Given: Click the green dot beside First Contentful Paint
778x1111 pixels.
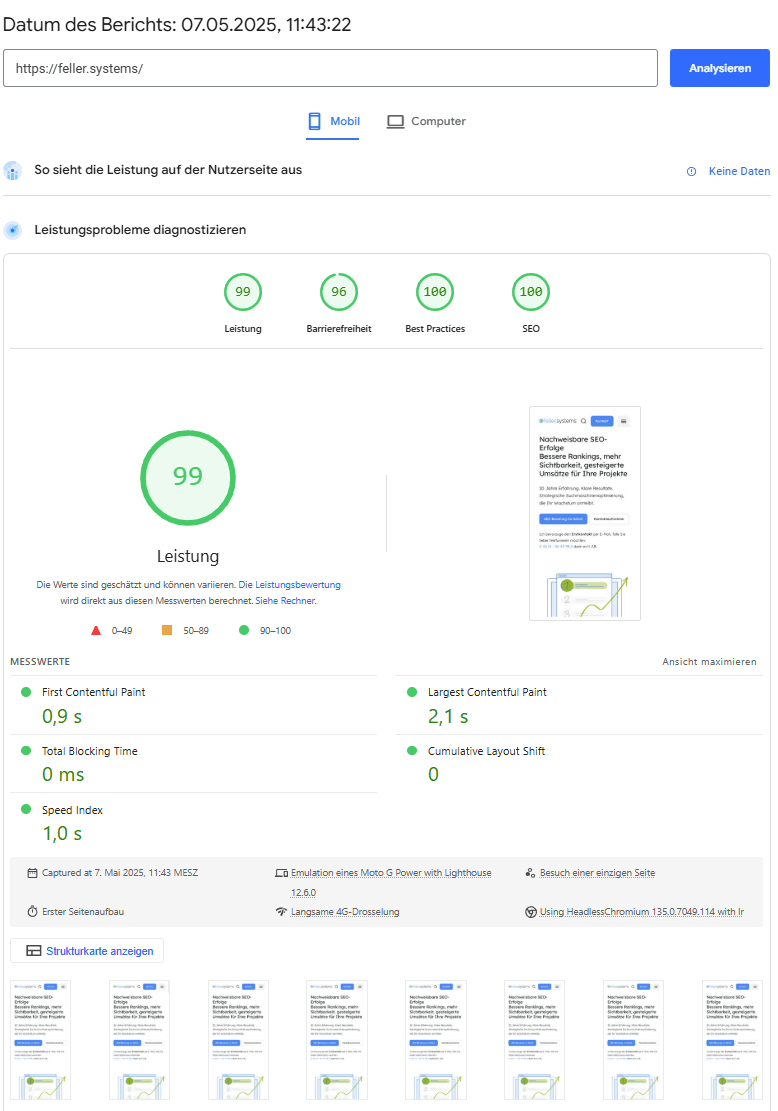Looking at the screenshot, I should (26, 692).
